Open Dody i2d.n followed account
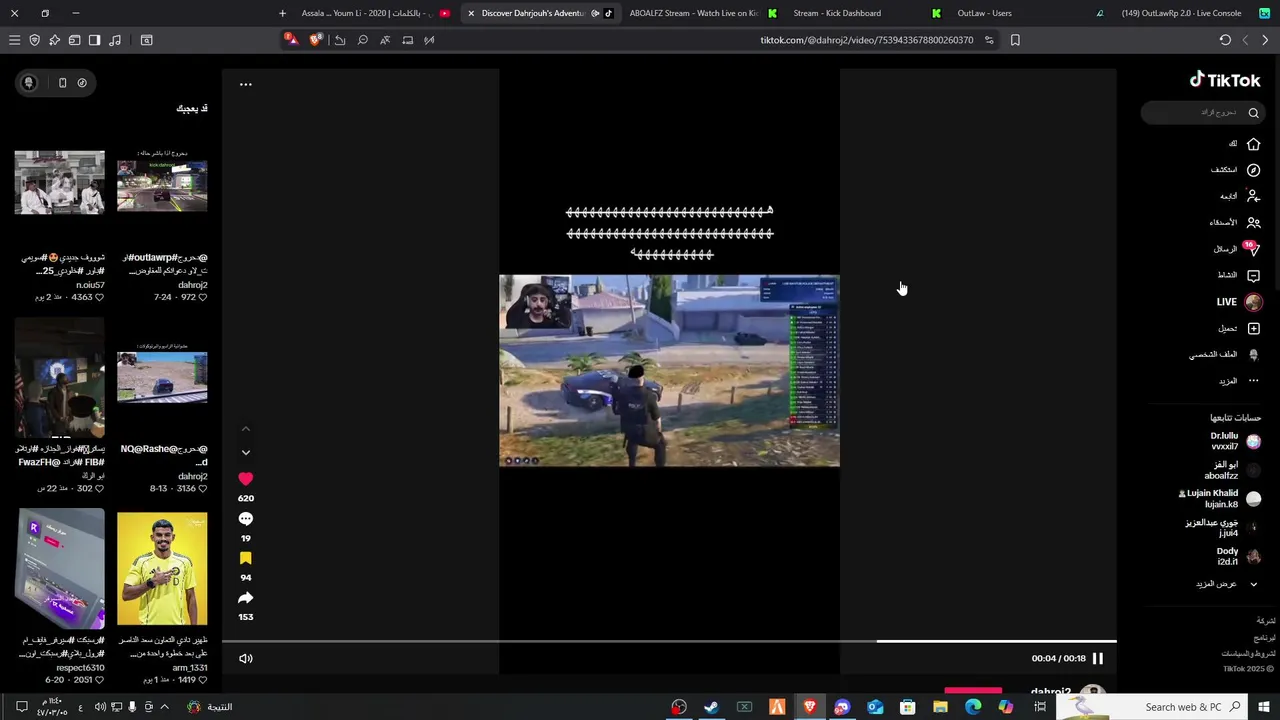The height and width of the screenshot is (720, 1280). click(x=1239, y=556)
